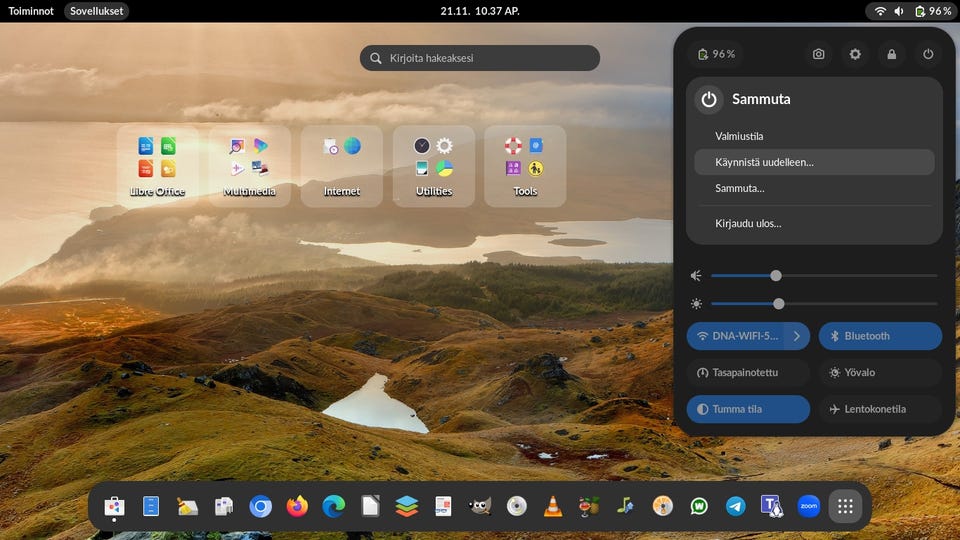Open Telegram from the dock
This screenshot has width=960, height=540.
(735, 506)
